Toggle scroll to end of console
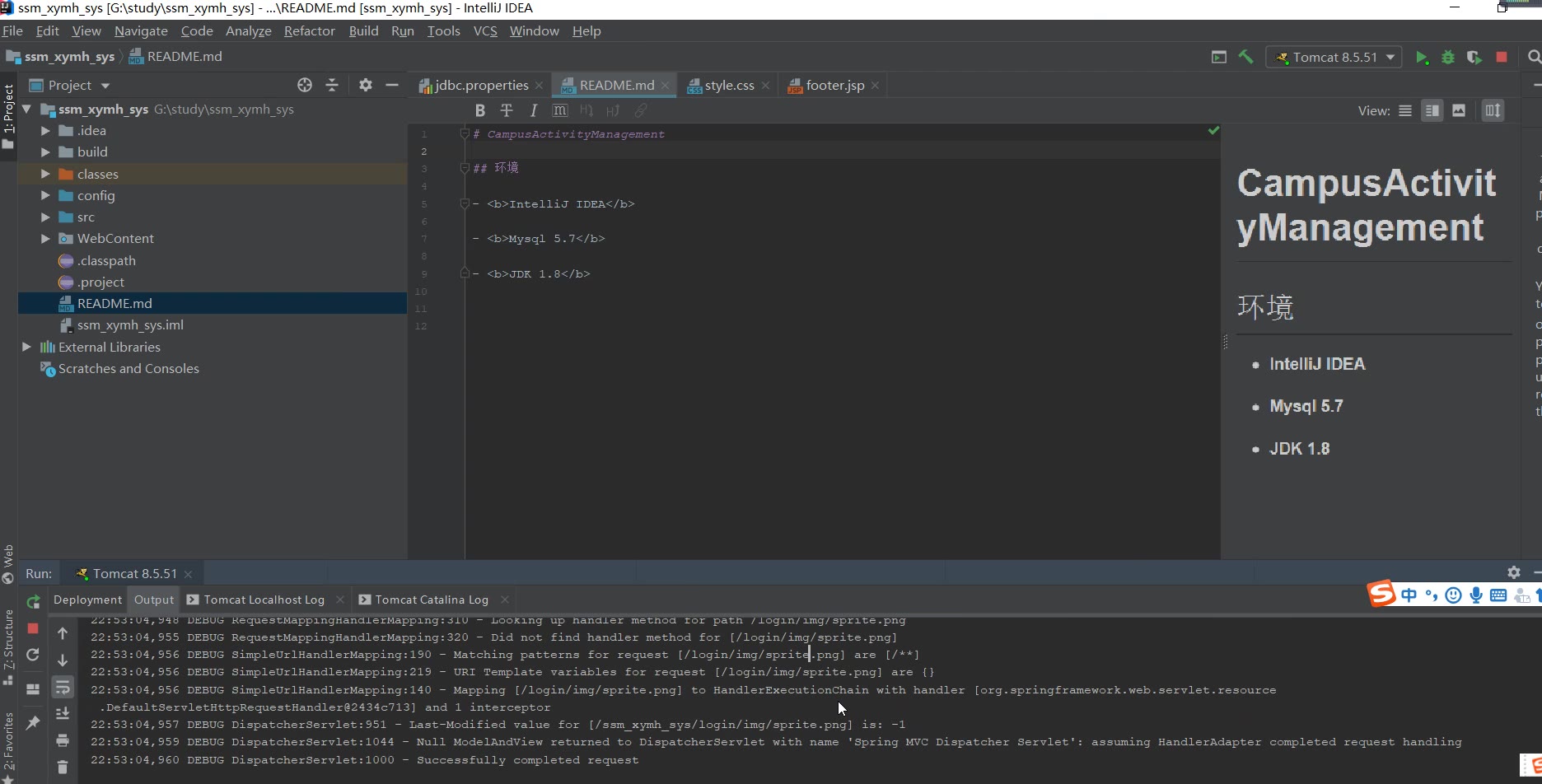The width and height of the screenshot is (1542, 784). pos(63,713)
